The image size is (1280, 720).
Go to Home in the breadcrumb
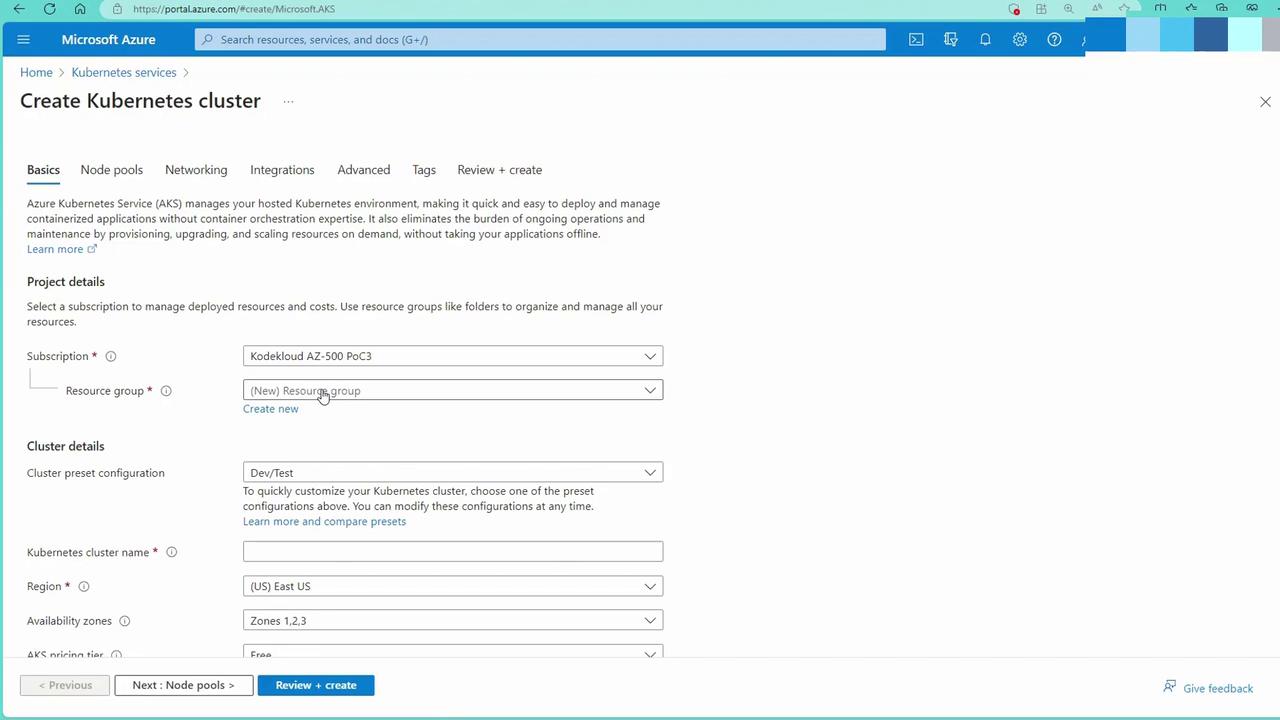pyautogui.click(x=36, y=72)
